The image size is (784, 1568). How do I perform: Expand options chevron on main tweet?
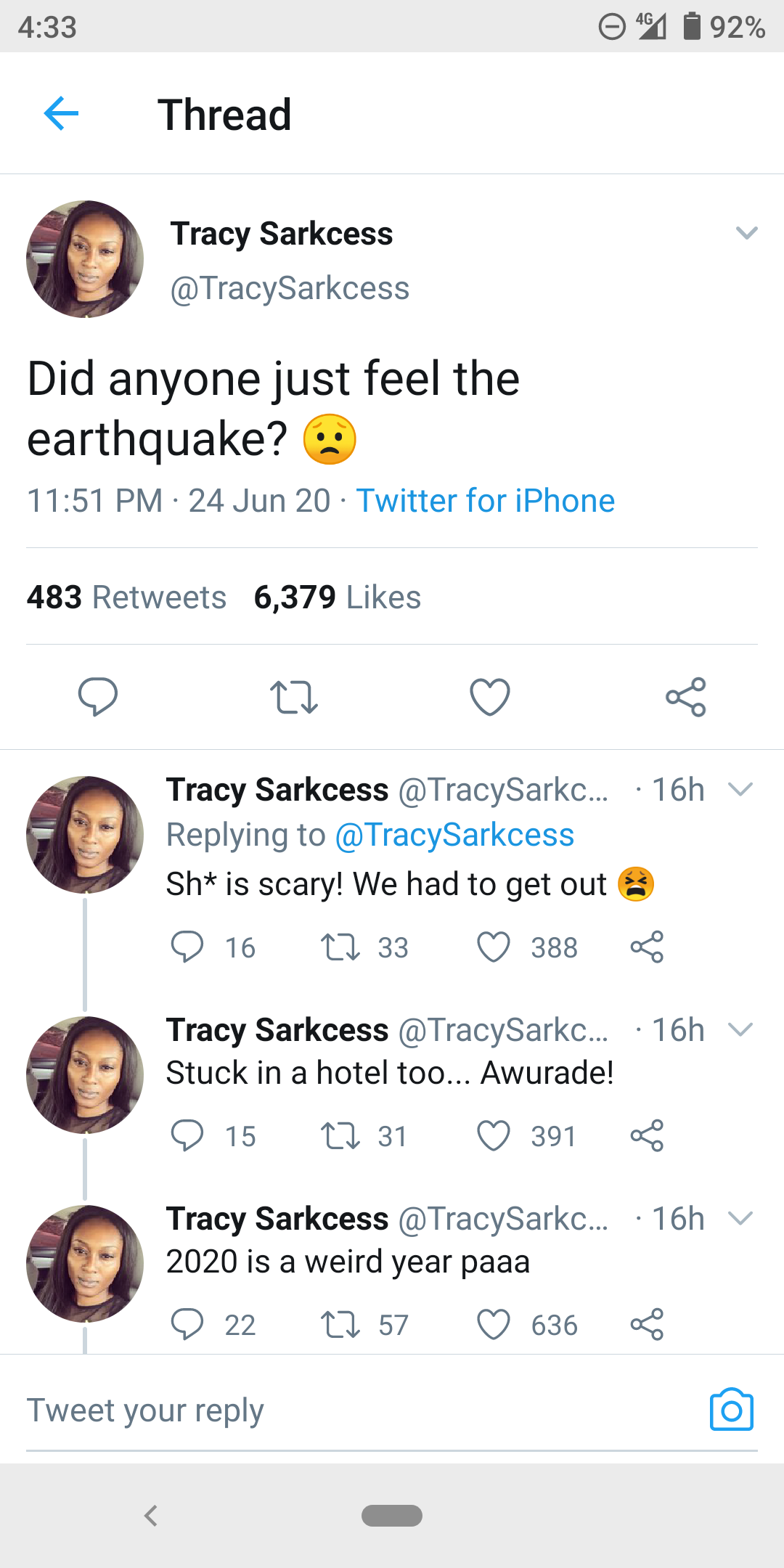746,233
